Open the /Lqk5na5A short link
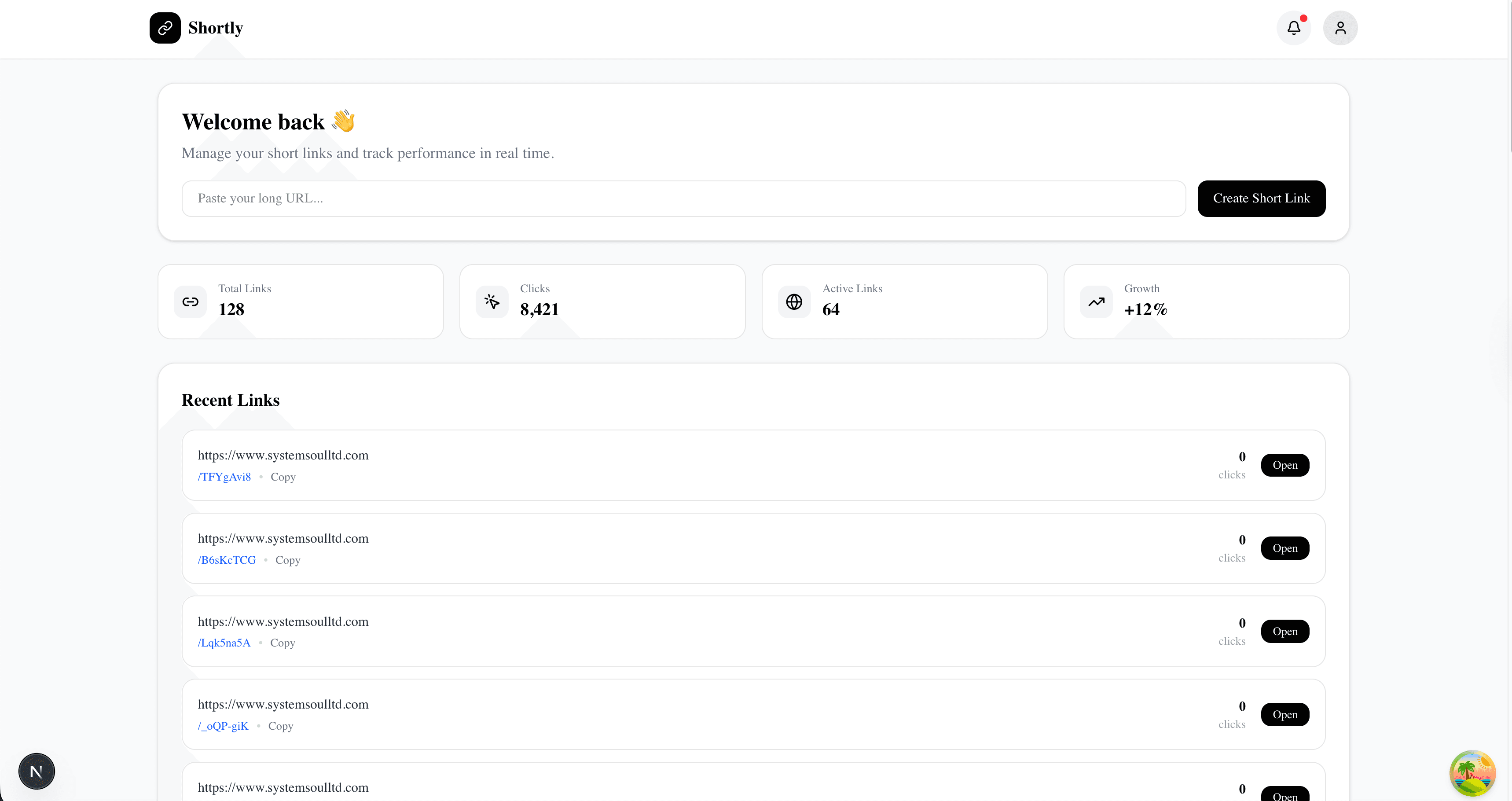 [x=224, y=643]
